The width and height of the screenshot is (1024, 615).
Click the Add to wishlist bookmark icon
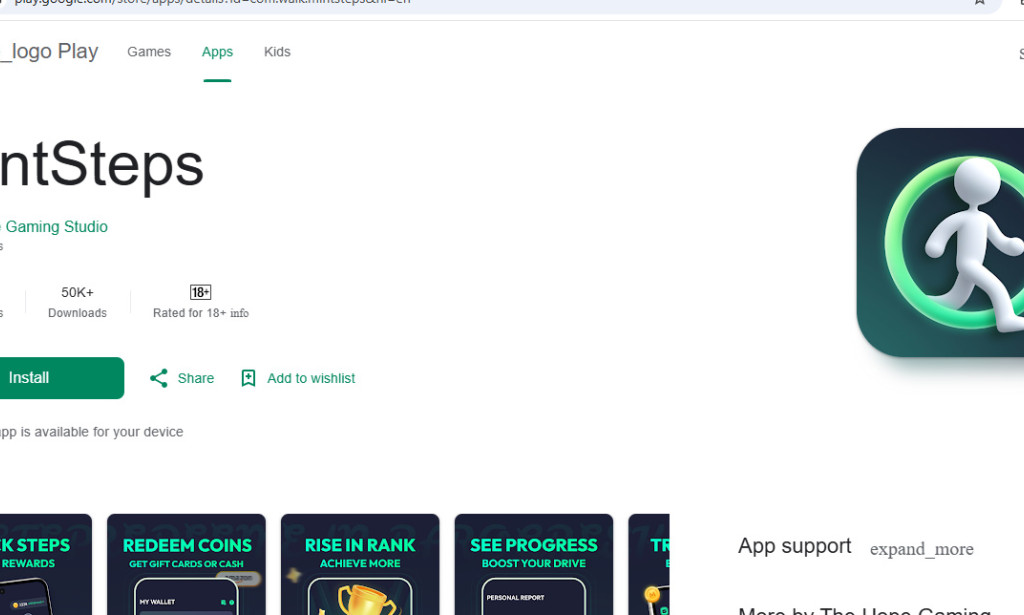click(x=248, y=378)
